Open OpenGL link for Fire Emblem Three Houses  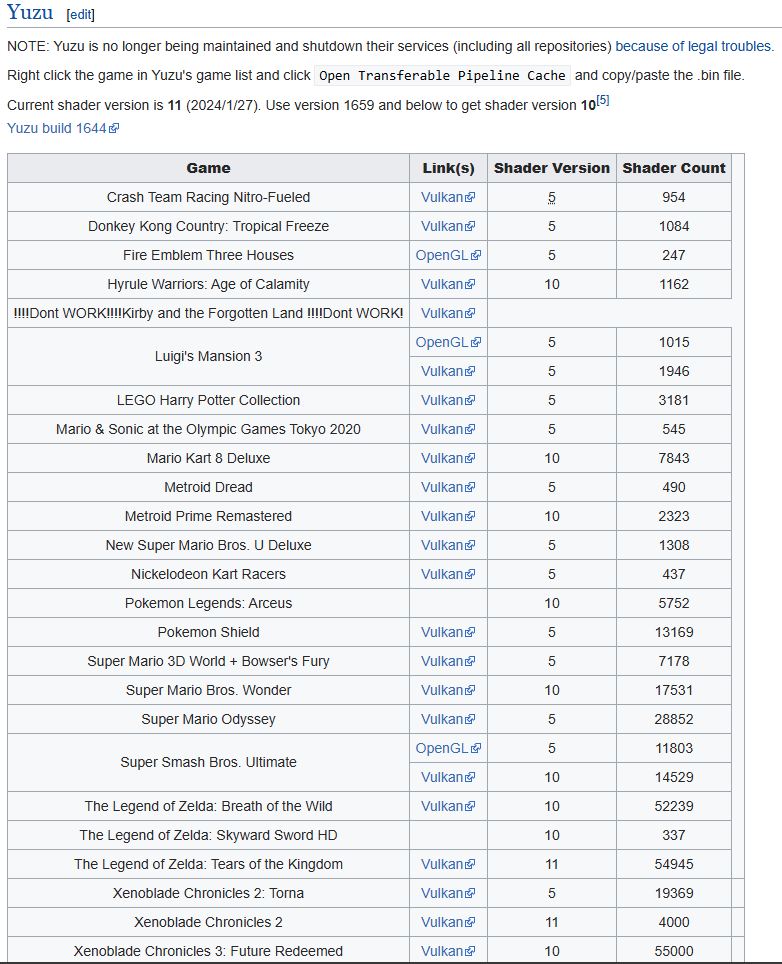448,255
